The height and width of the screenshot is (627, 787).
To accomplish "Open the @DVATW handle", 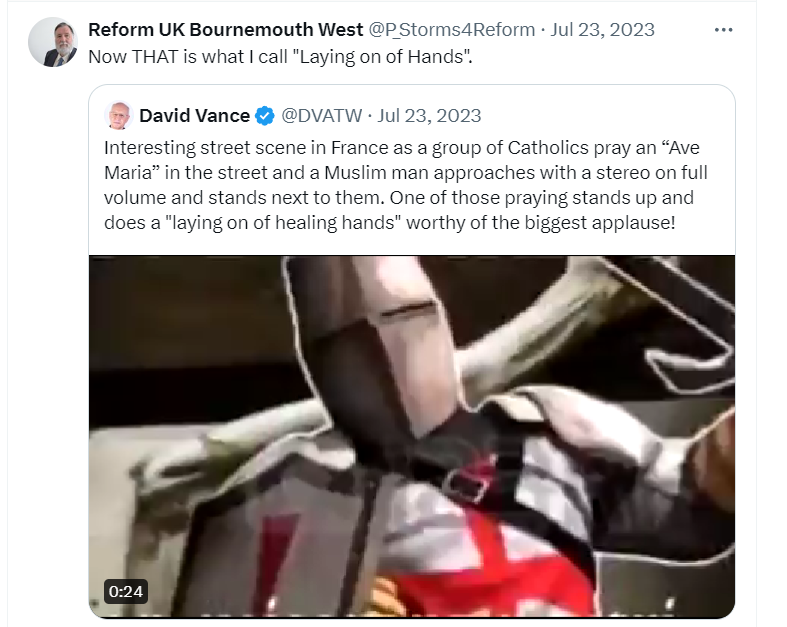I will tap(321, 116).
